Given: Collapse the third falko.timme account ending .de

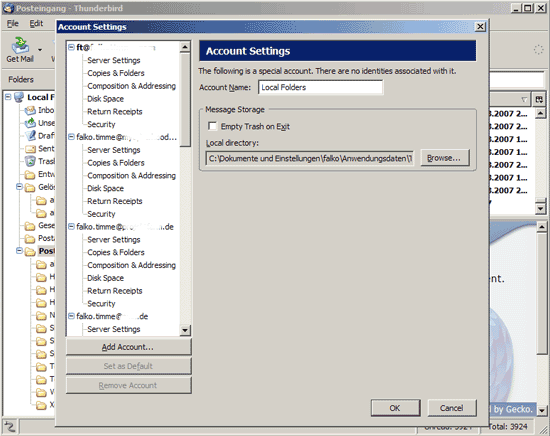Looking at the screenshot, I should pyautogui.click(x=71, y=227).
